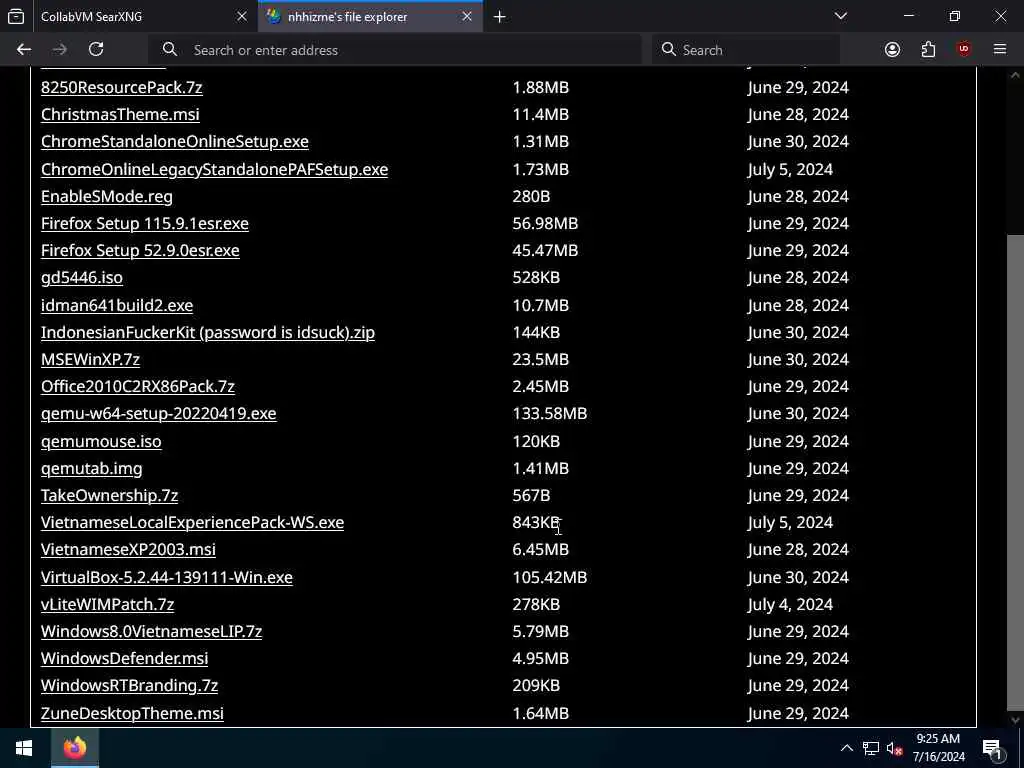Open the Firefox account icon
This screenshot has width=1024, height=768.
coord(892,50)
